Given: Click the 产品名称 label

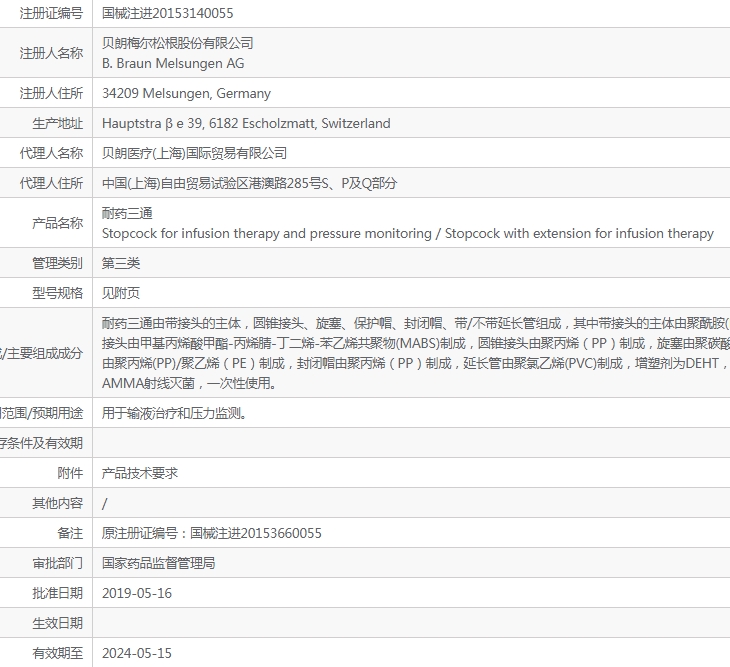Looking at the screenshot, I should tap(57, 223).
